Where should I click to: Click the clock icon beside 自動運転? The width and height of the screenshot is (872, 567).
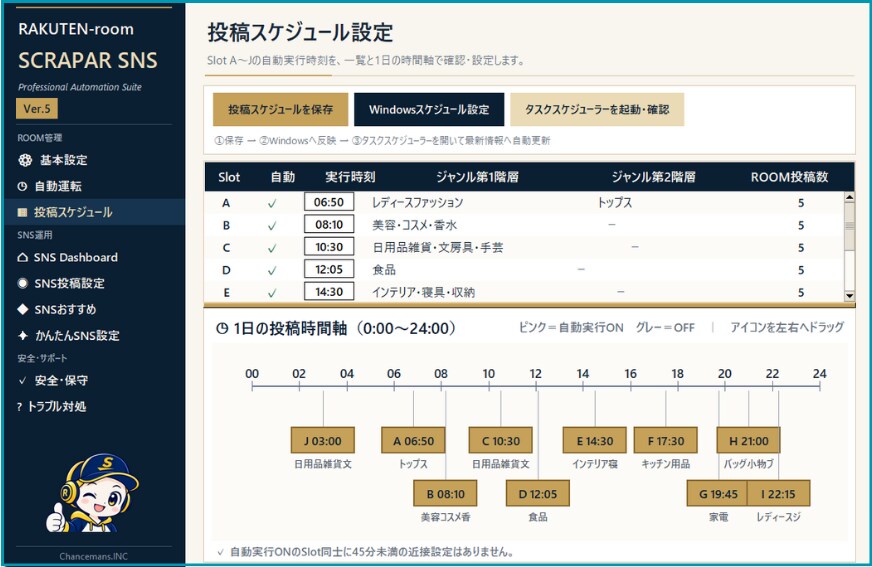pos(22,187)
